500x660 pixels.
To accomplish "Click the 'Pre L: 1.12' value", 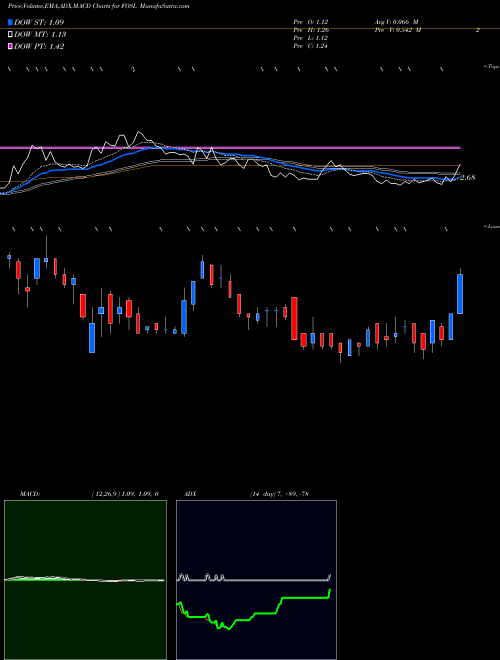I will [x=311, y=38].
